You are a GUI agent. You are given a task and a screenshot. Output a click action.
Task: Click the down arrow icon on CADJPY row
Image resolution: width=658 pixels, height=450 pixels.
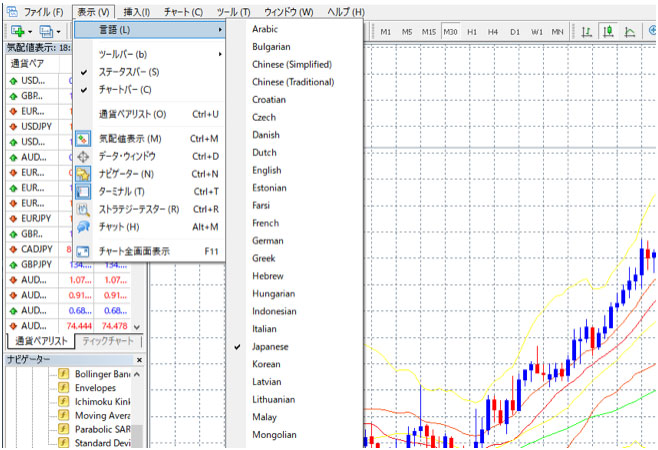pos(13,249)
